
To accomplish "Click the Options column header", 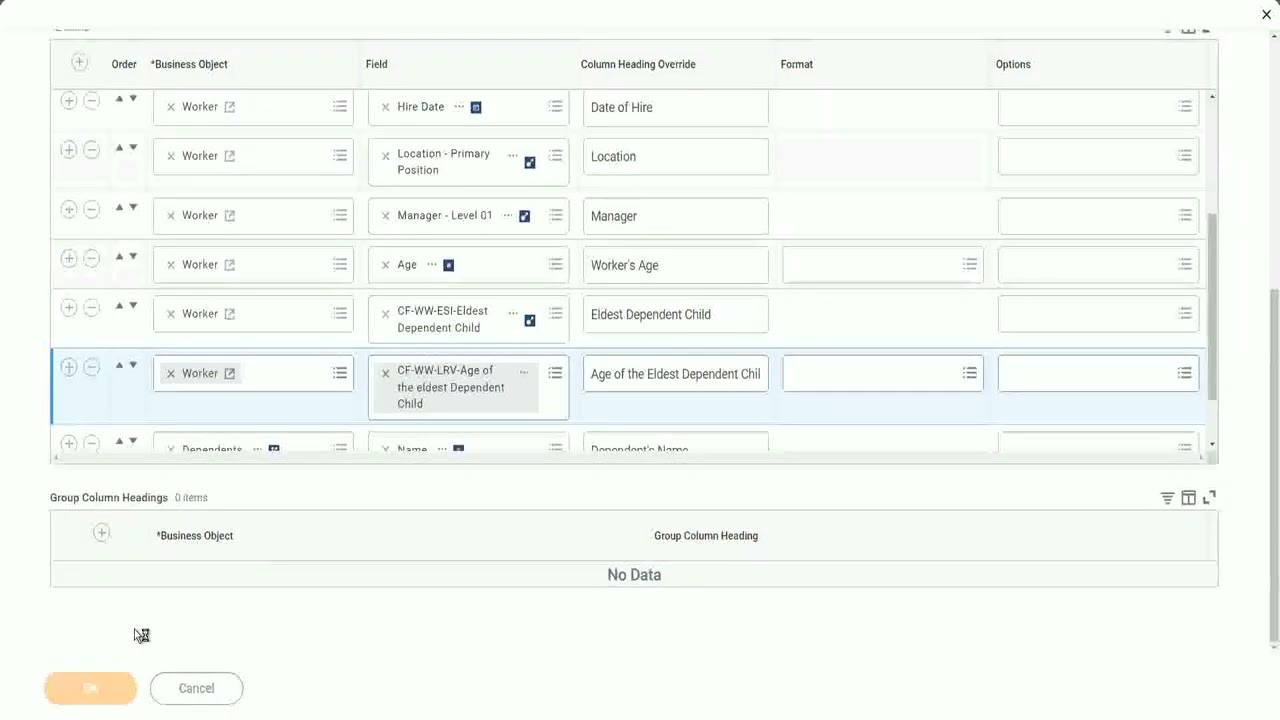I will [1013, 64].
